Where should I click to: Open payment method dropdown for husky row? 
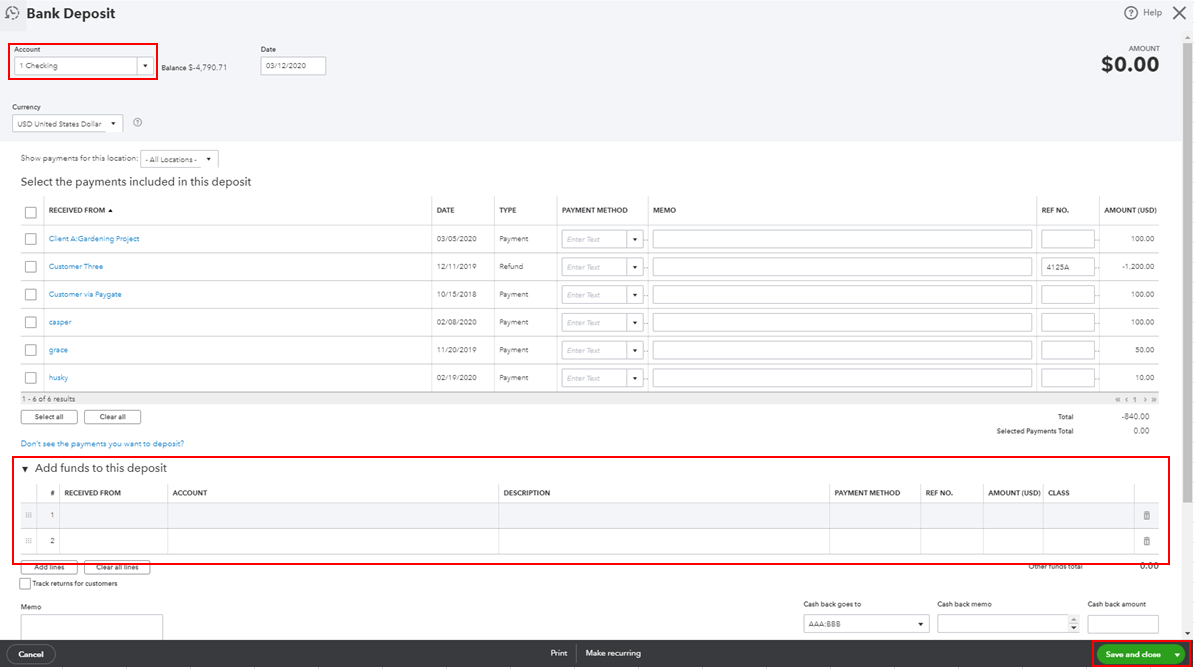[635, 378]
